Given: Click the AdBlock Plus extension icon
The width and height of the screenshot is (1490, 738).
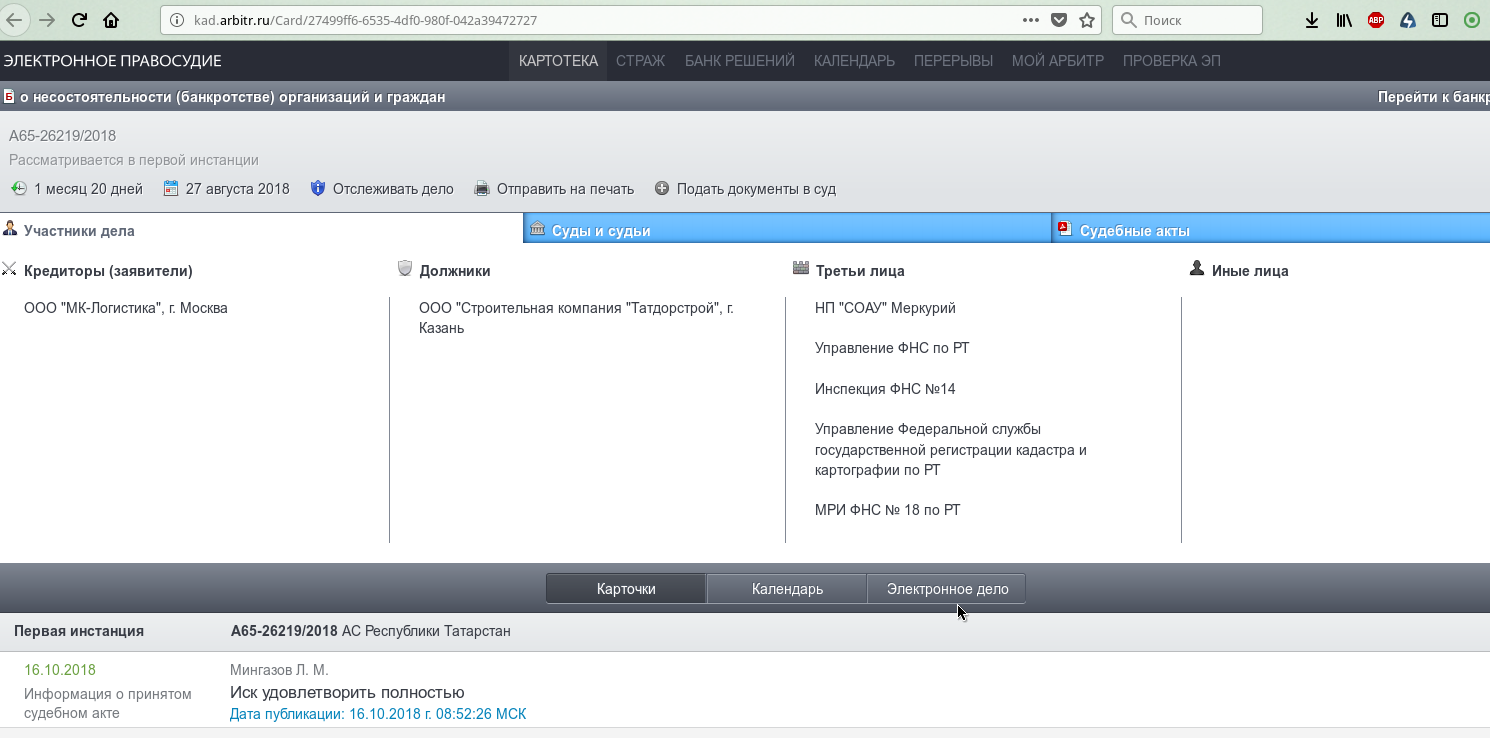Looking at the screenshot, I should click(x=1376, y=20).
